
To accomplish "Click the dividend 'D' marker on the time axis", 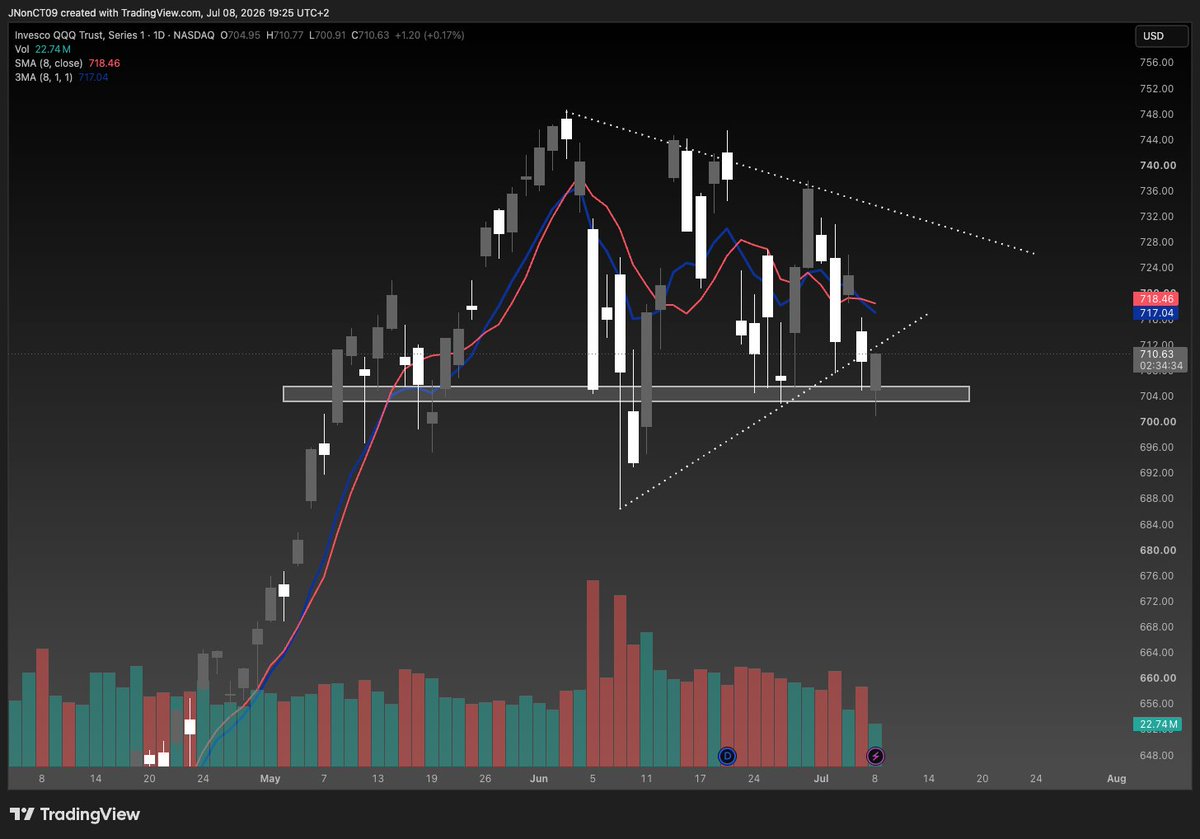I will [727, 755].
